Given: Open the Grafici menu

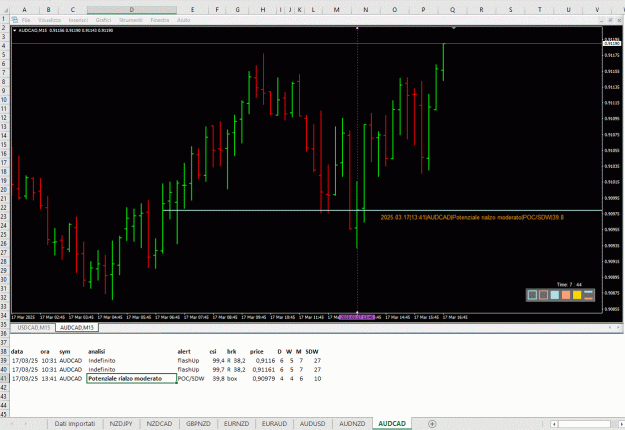Looking at the screenshot, I should click(x=103, y=20).
